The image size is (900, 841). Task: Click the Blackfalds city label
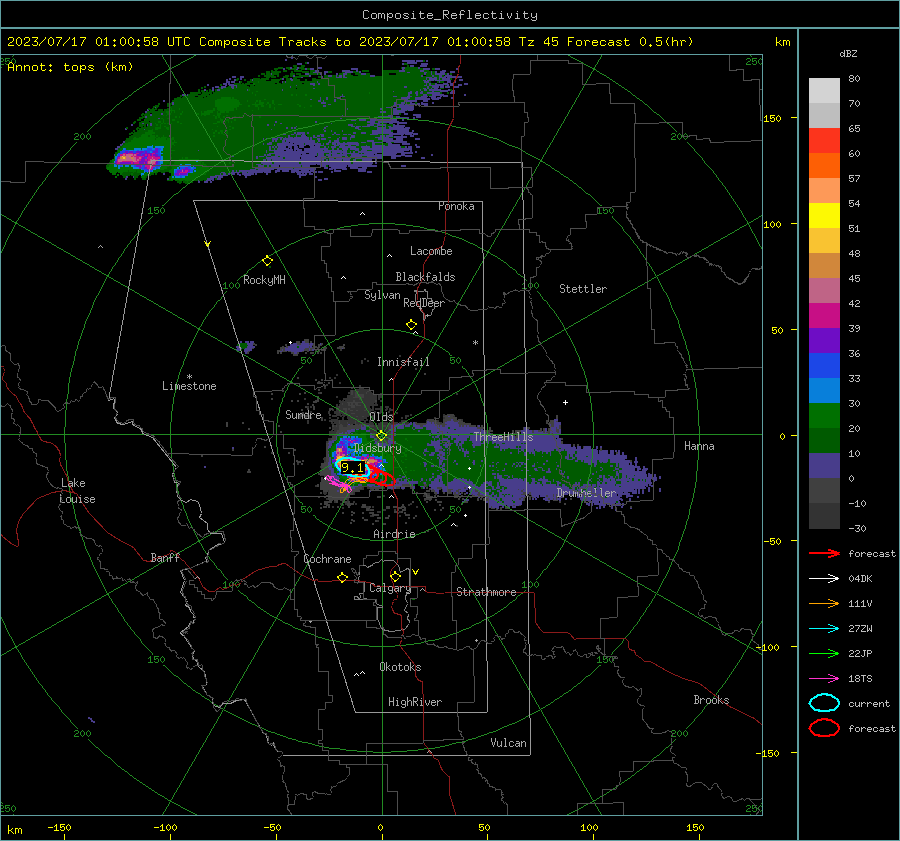[425, 277]
